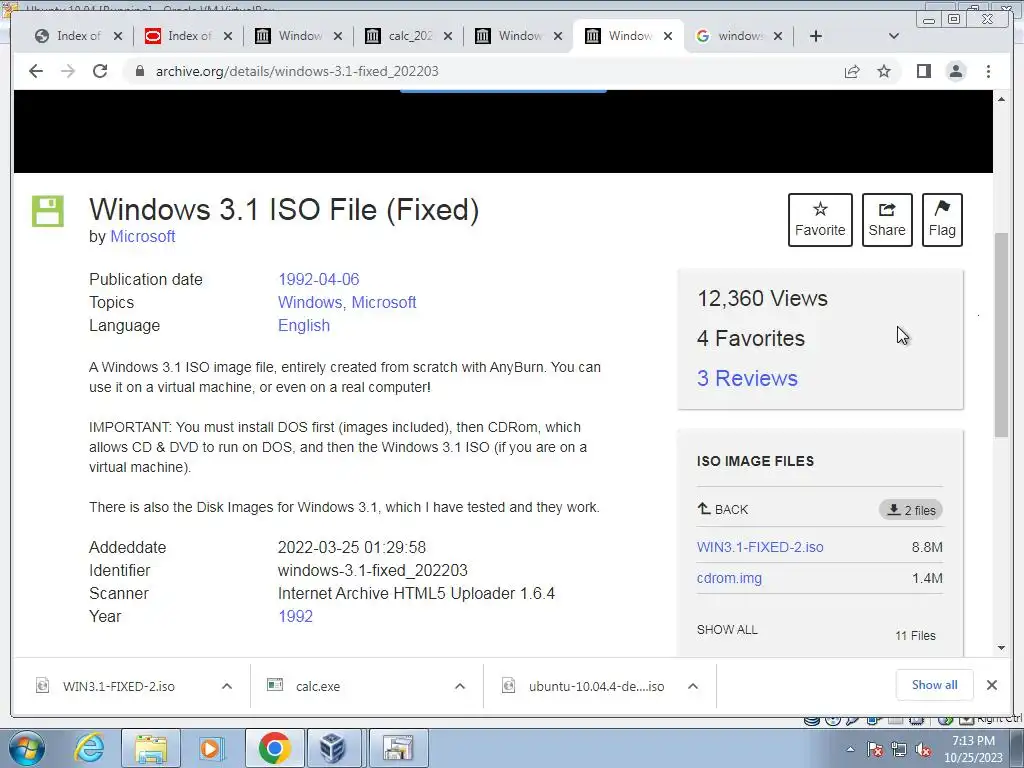Open the 1992 year link
Screen dimensions: 1024x768
(295, 616)
